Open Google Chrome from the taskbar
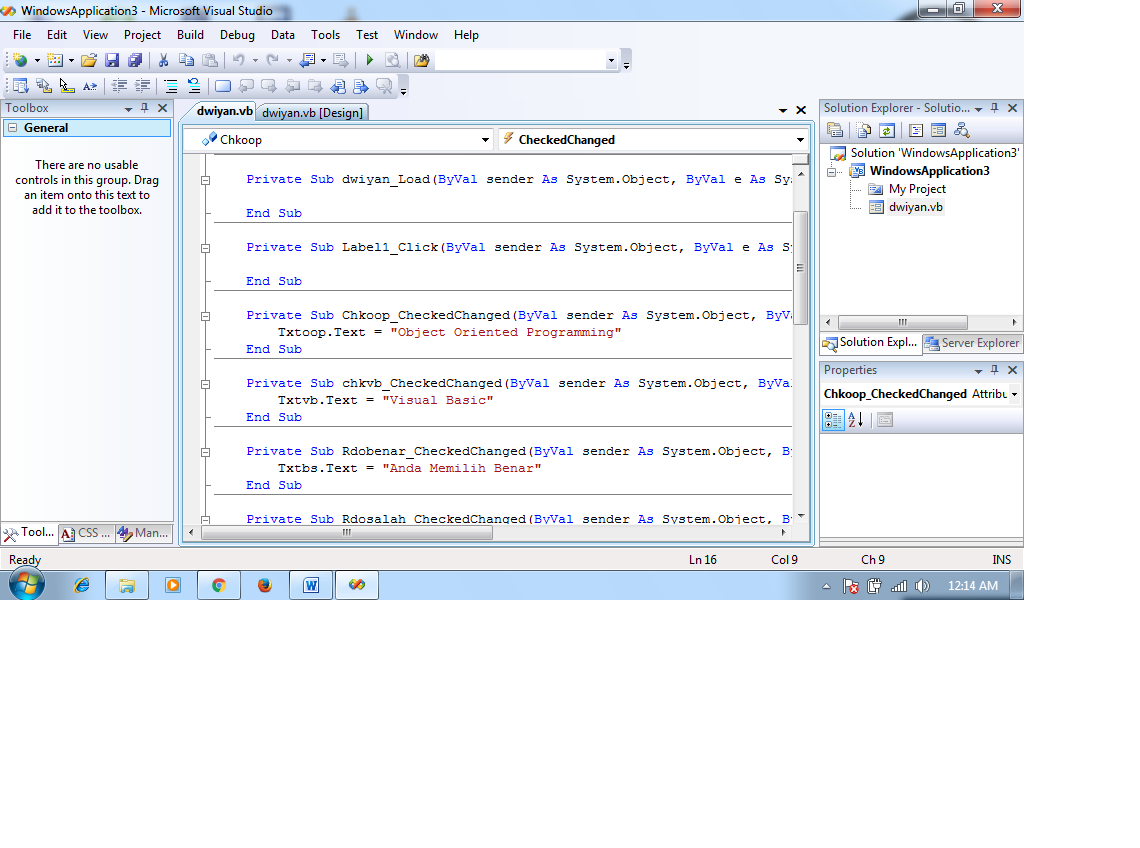The width and height of the screenshot is (1140, 848). (x=219, y=585)
